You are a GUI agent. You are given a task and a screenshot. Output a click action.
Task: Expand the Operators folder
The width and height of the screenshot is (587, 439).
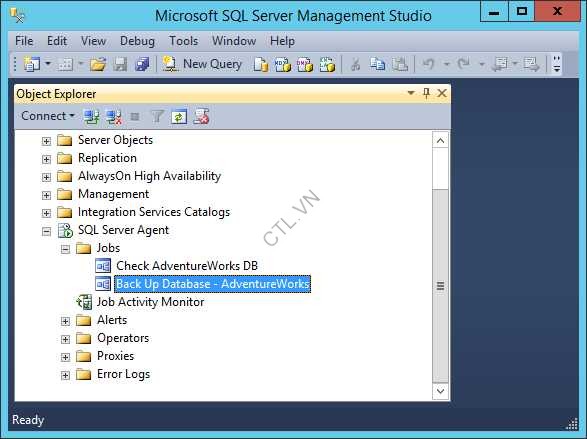tap(66, 339)
